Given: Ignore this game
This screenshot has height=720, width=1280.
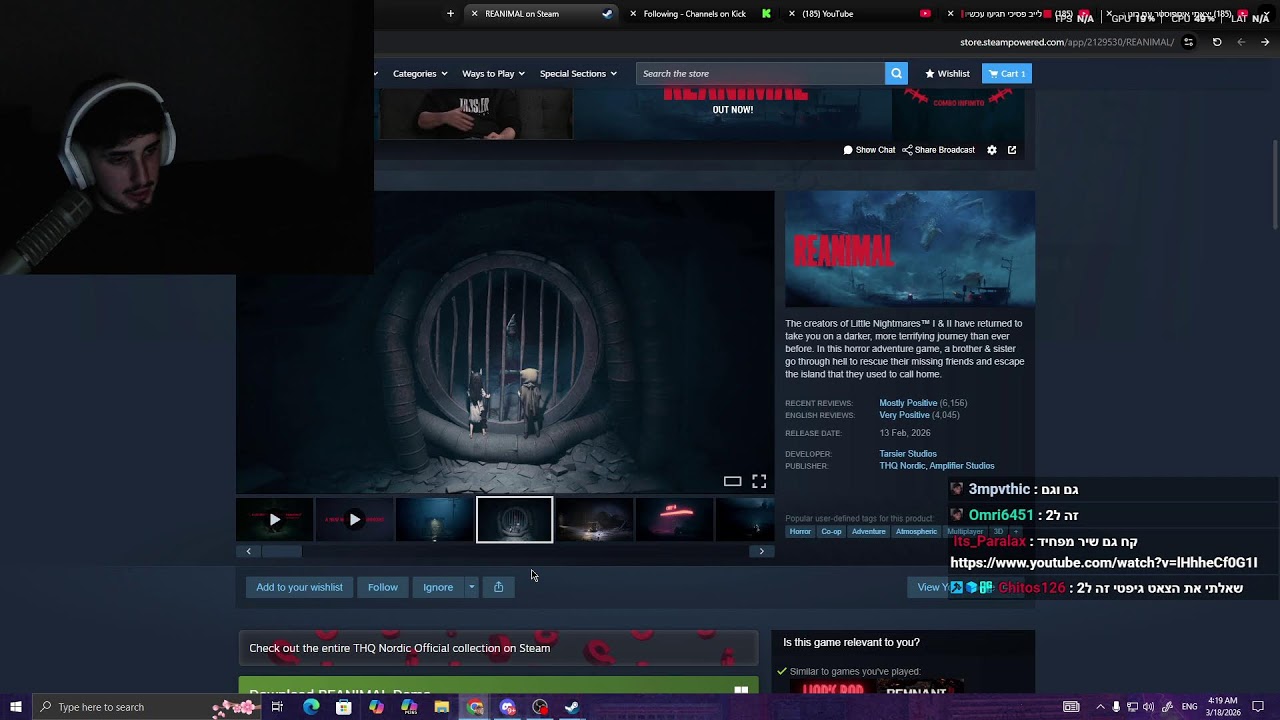Looking at the screenshot, I should [x=438, y=587].
